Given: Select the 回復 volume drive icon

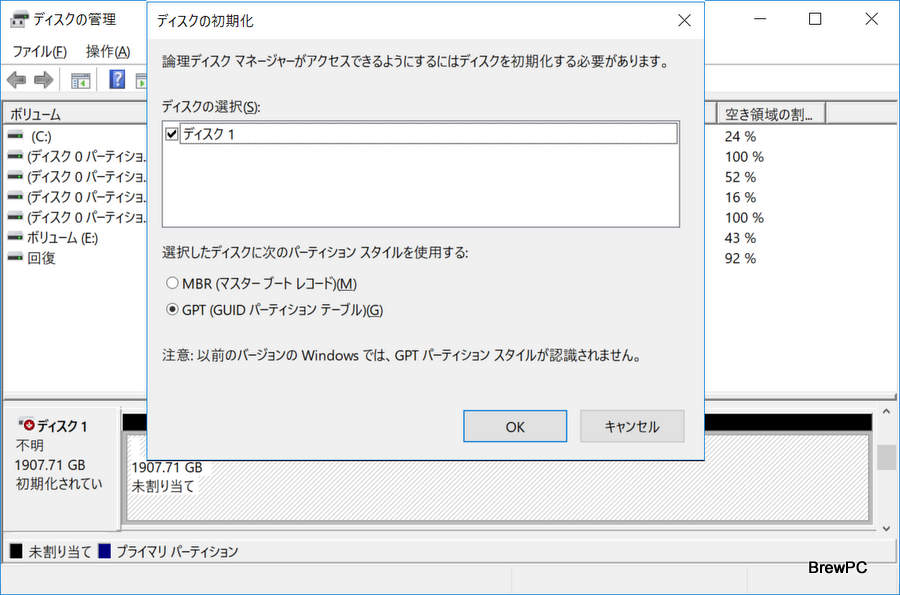Looking at the screenshot, I should [15, 258].
